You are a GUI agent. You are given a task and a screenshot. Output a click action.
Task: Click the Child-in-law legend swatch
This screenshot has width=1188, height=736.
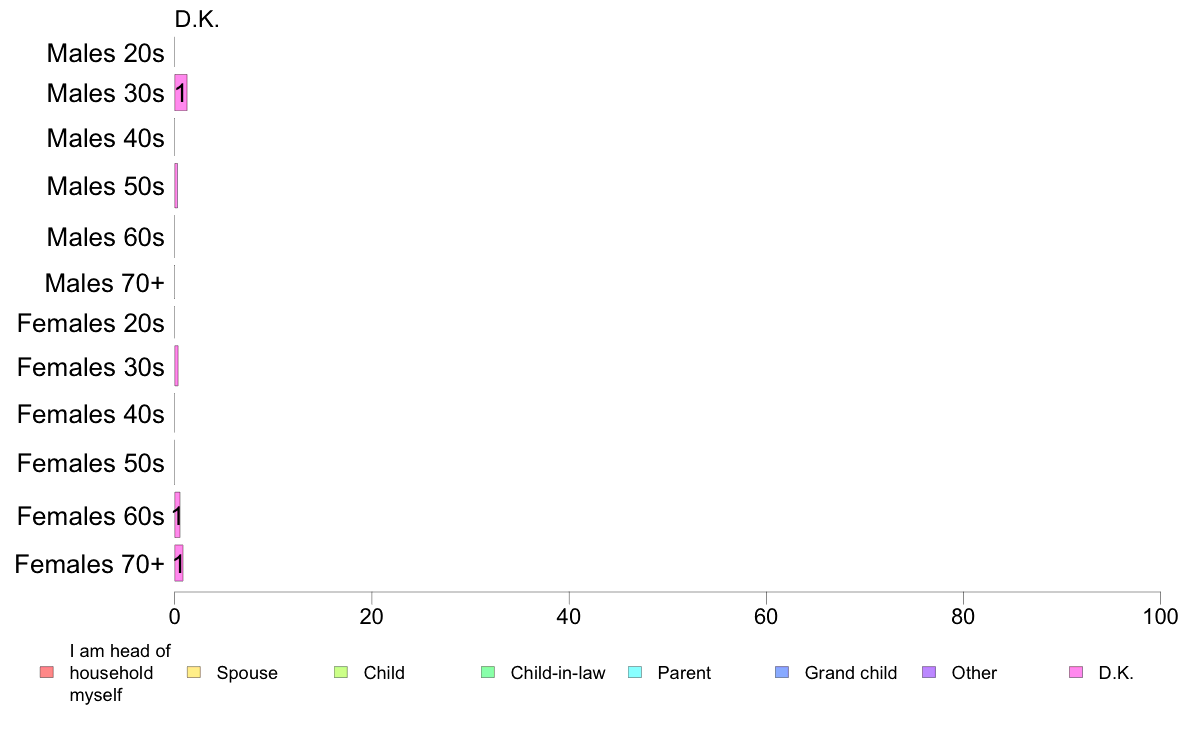tap(487, 672)
